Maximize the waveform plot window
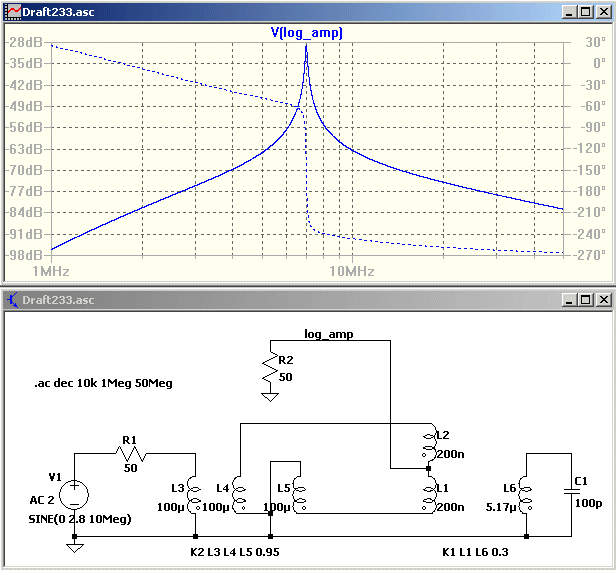The width and height of the screenshot is (616, 570). click(x=585, y=12)
